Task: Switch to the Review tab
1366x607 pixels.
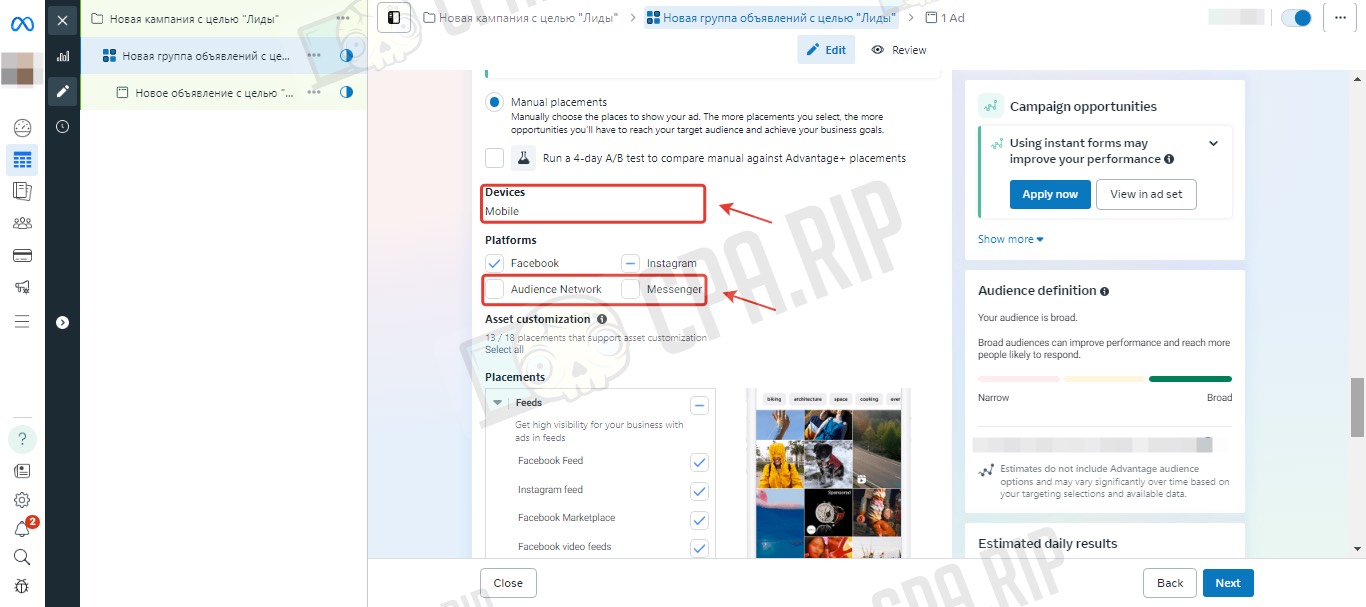Action: tap(899, 50)
